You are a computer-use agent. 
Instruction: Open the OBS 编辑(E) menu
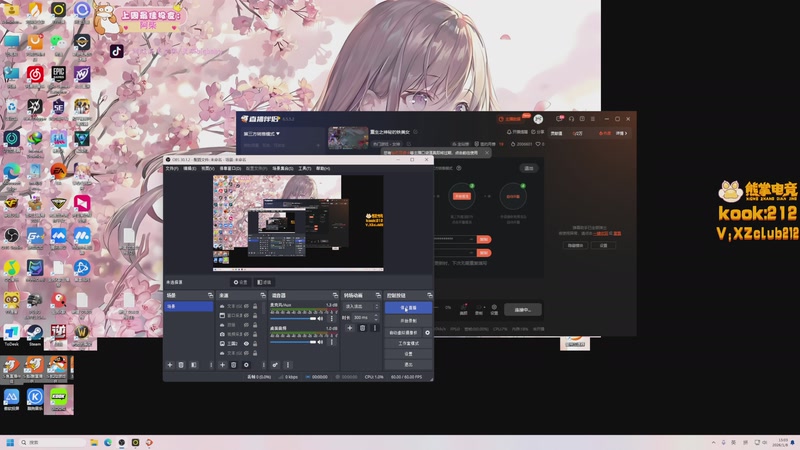click(189, 168)
